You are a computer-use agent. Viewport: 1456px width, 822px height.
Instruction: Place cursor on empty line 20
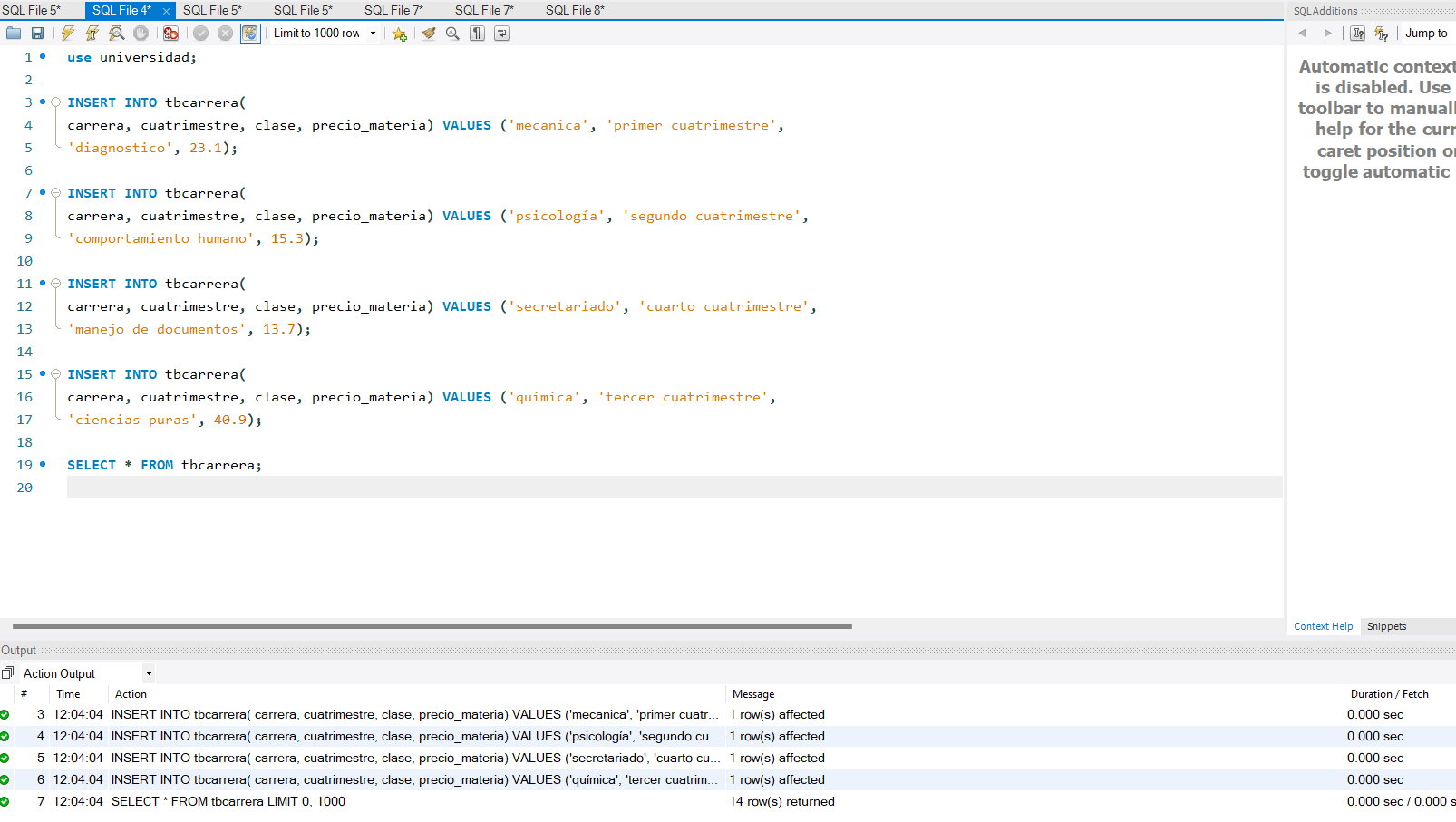(675, 488)
